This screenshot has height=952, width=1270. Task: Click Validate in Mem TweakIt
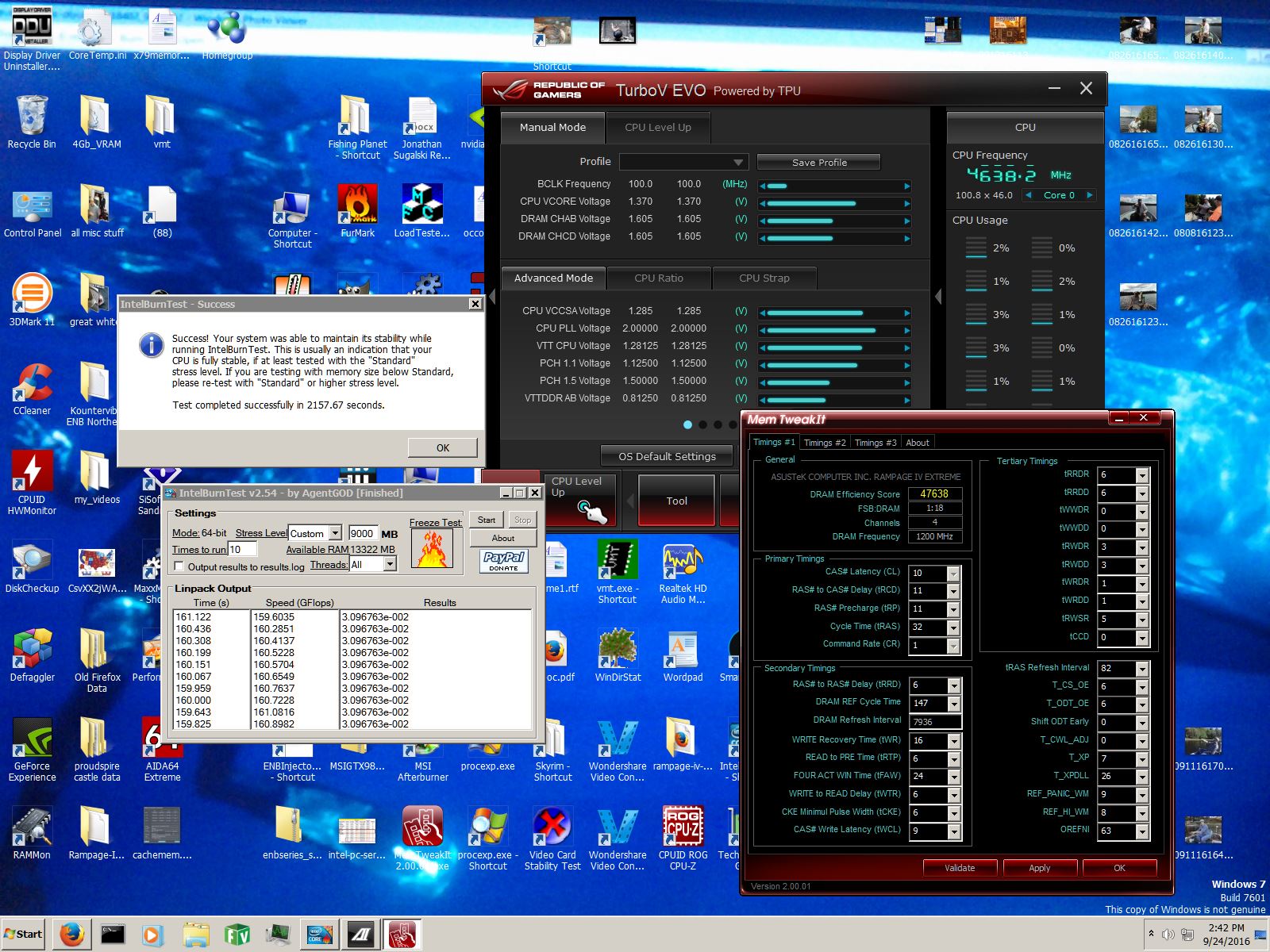tap(960, 868)
